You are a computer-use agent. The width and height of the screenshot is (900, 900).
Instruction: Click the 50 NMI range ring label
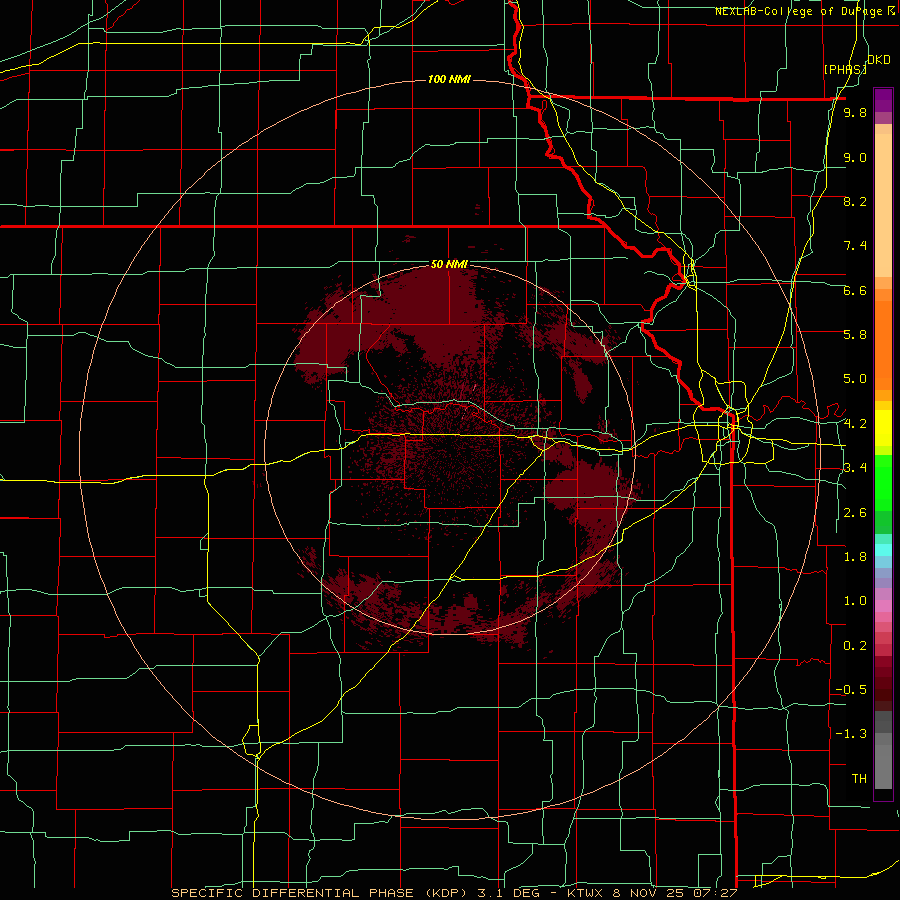449,264
